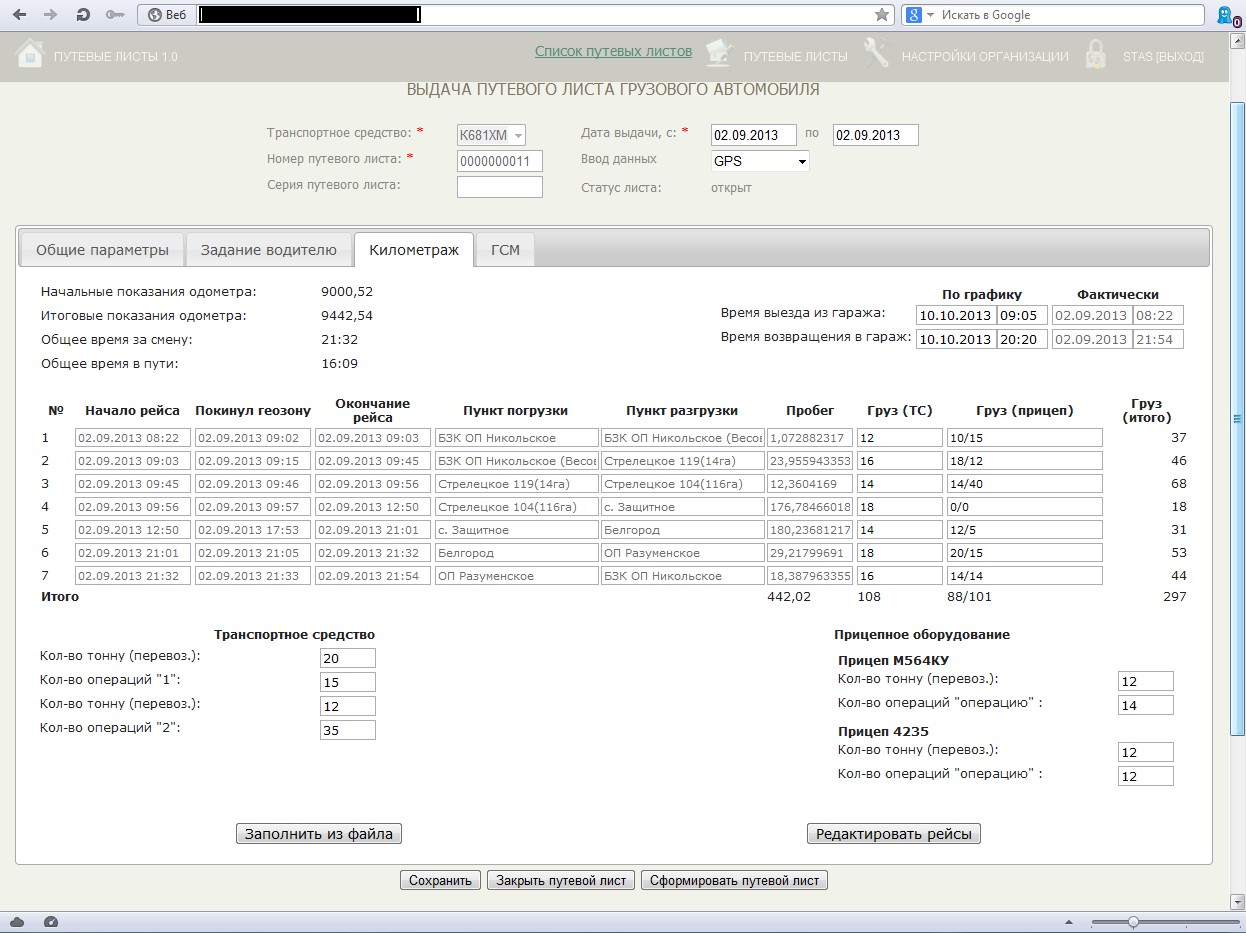Click the browser forward arrow
Image resolution: width=1246 pixels, height=933 pixels.
[51, 15]
